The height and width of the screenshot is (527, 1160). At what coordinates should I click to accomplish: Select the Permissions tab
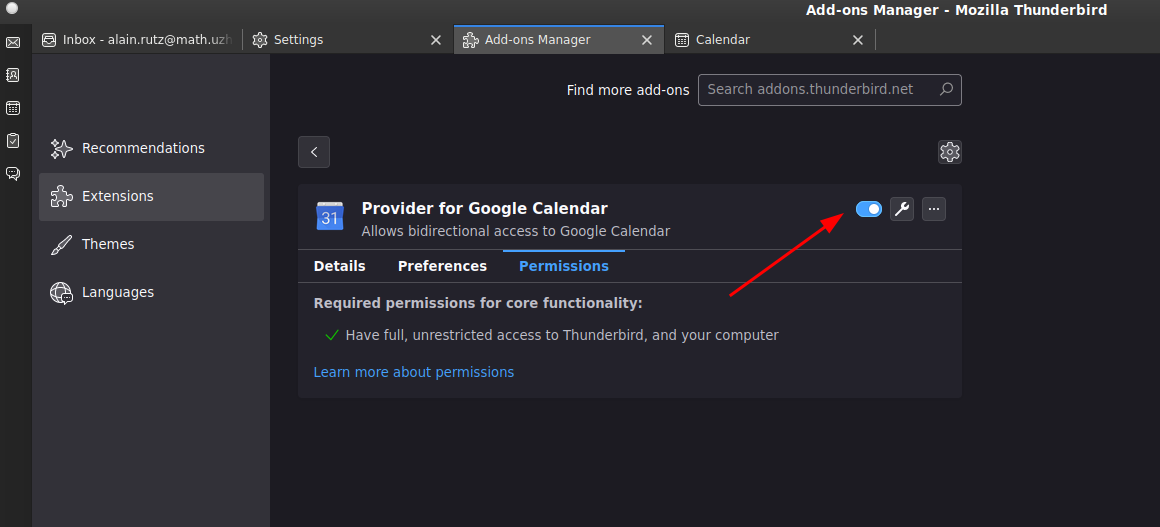(x=564, y=266)
